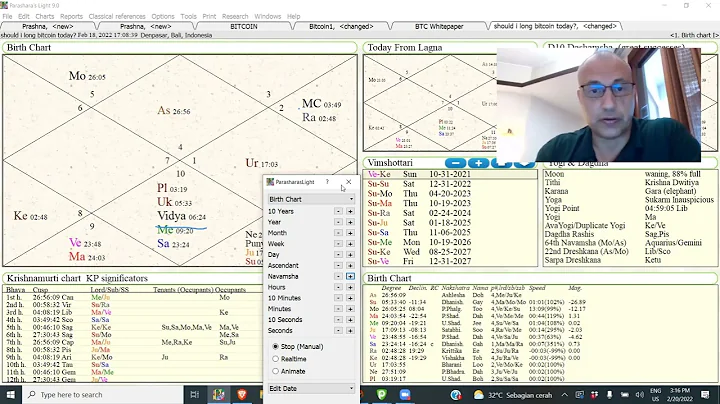
Task: Click plus next to Seconds
Action: click(350, 331)
